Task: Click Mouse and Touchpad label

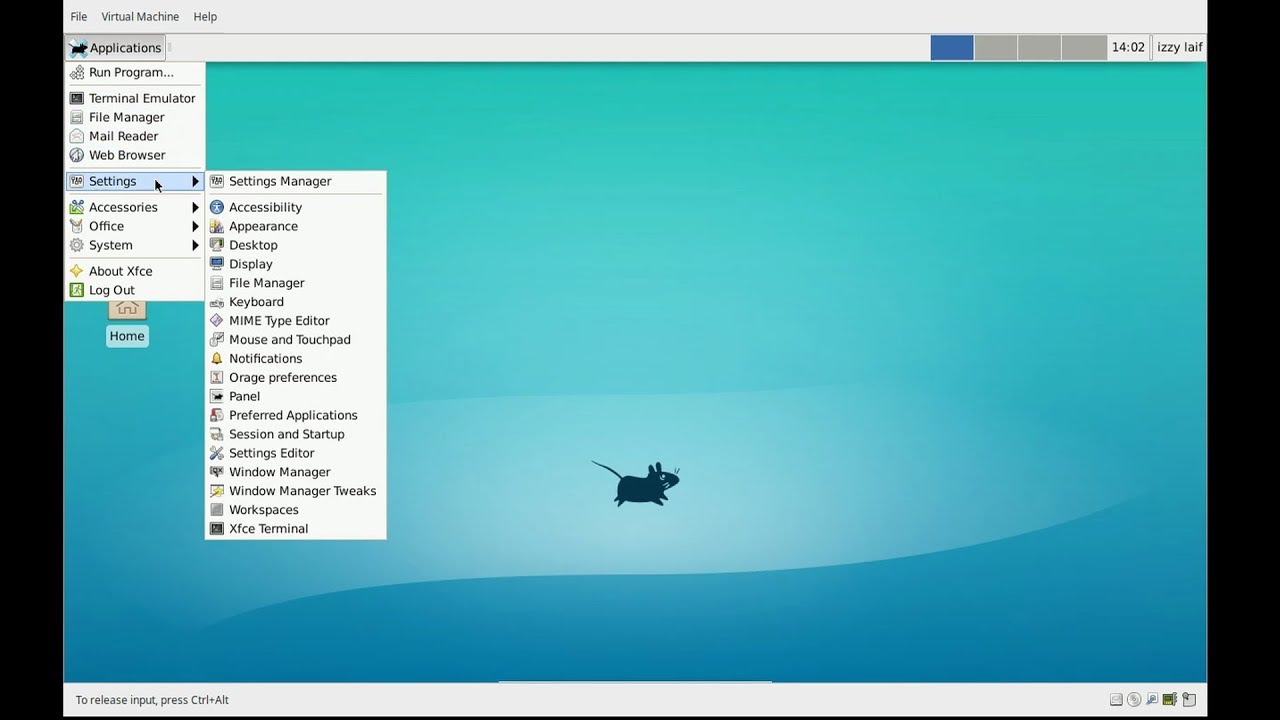Action: (x=290, y=340)
